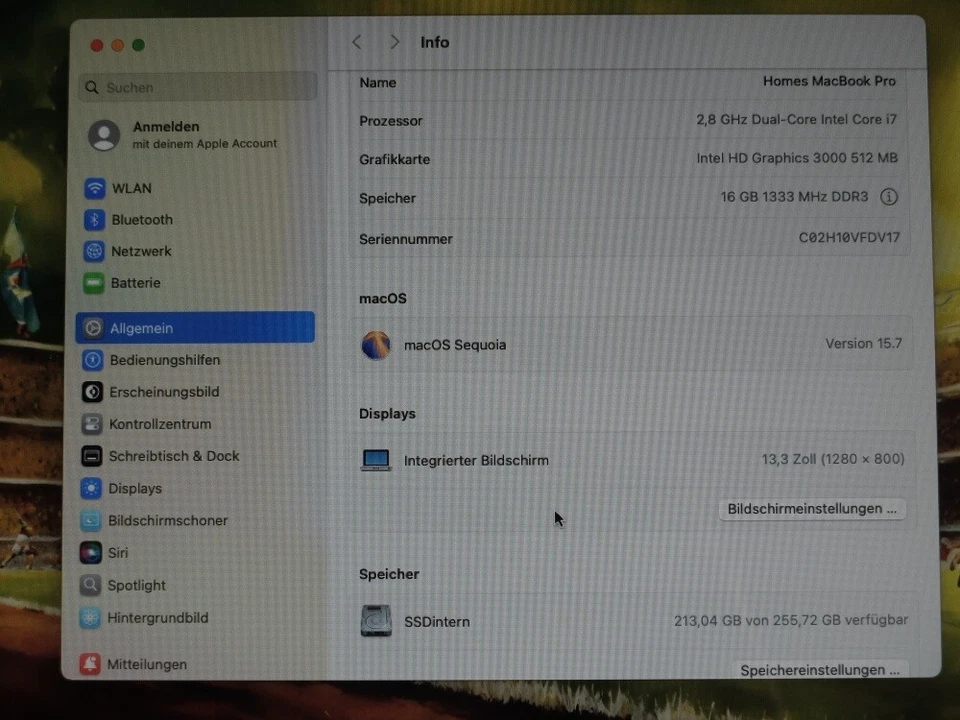
Task: Open WLAN settings via its Wi-Fi icon
Action: coord(95,188)
